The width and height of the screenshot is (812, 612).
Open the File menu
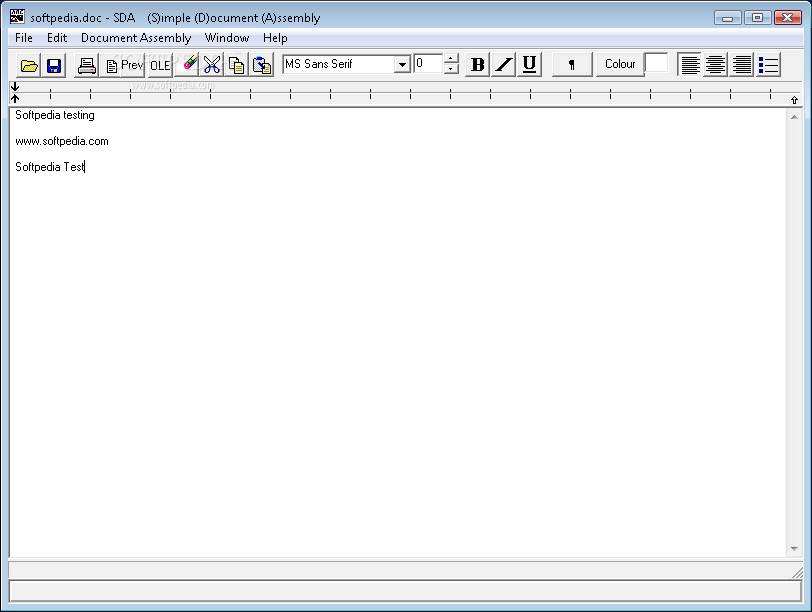[x=24, y=38]
